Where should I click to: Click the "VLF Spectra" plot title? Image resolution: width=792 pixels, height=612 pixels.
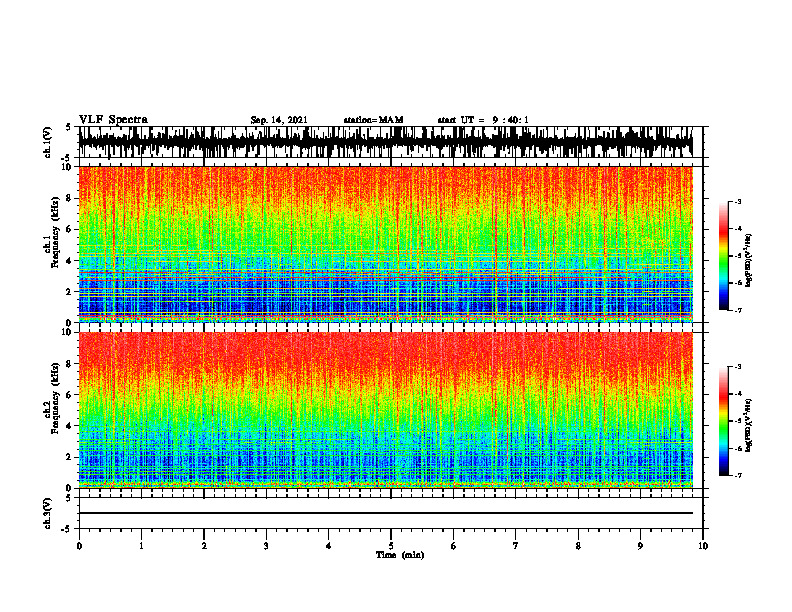click(x=113, y=120)
